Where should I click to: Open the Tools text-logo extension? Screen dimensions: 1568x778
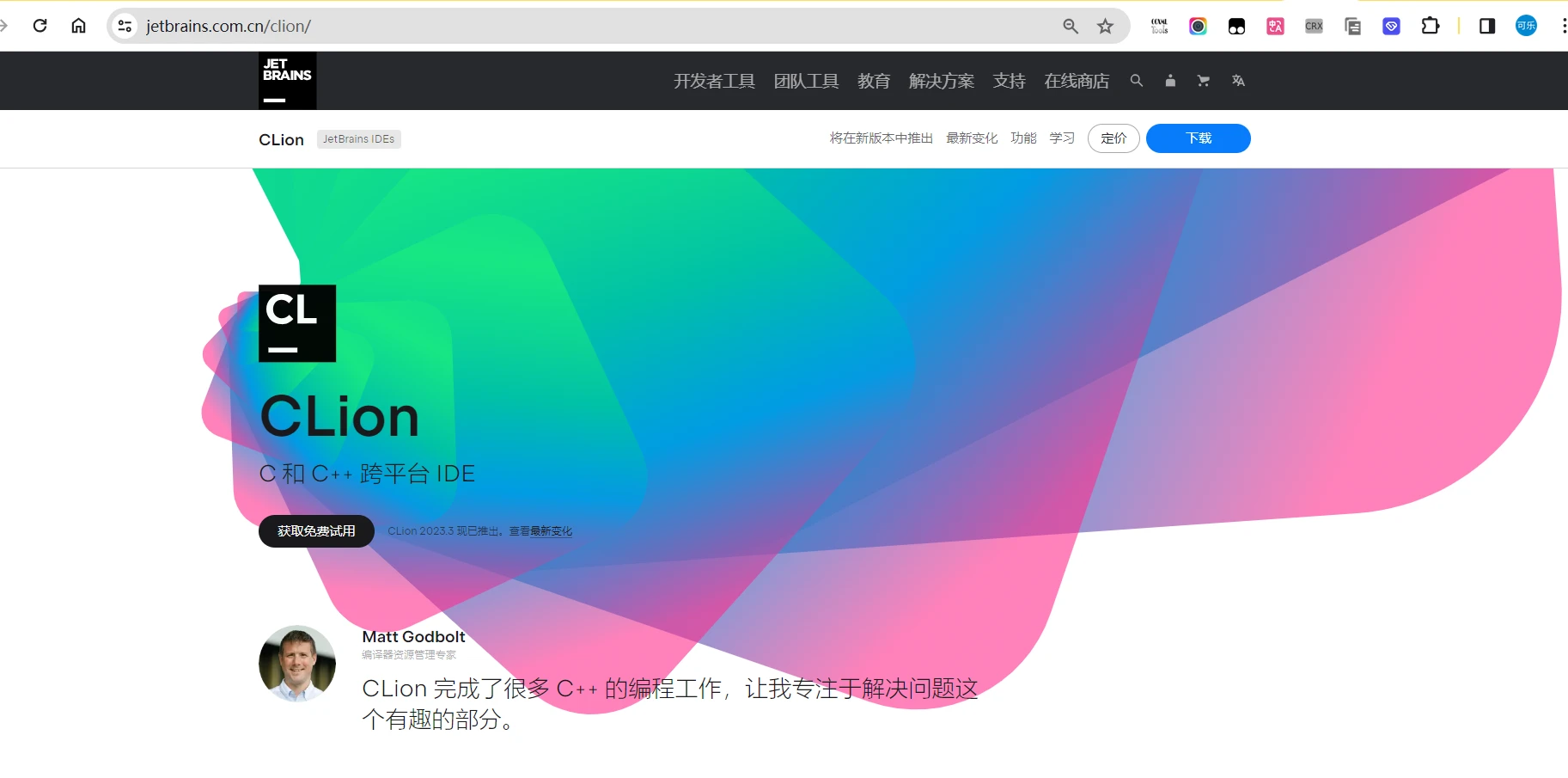pos(1160,26)
